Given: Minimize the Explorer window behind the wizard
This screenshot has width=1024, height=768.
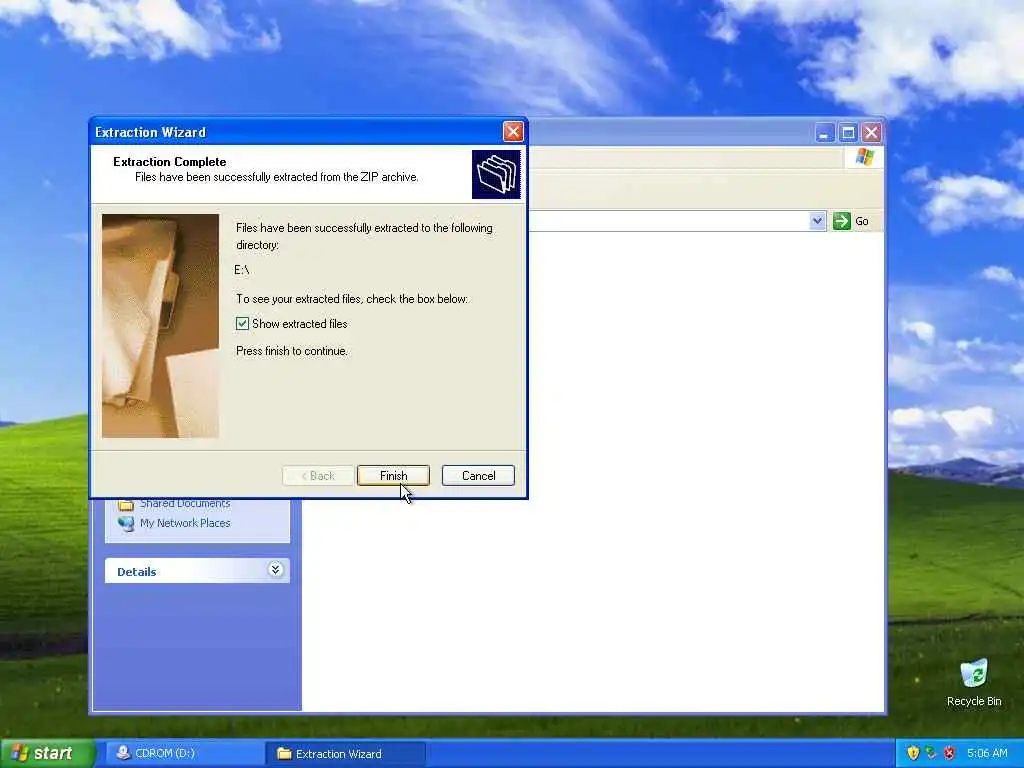Looking at the screenshot, I should click(x=824, y=133).
